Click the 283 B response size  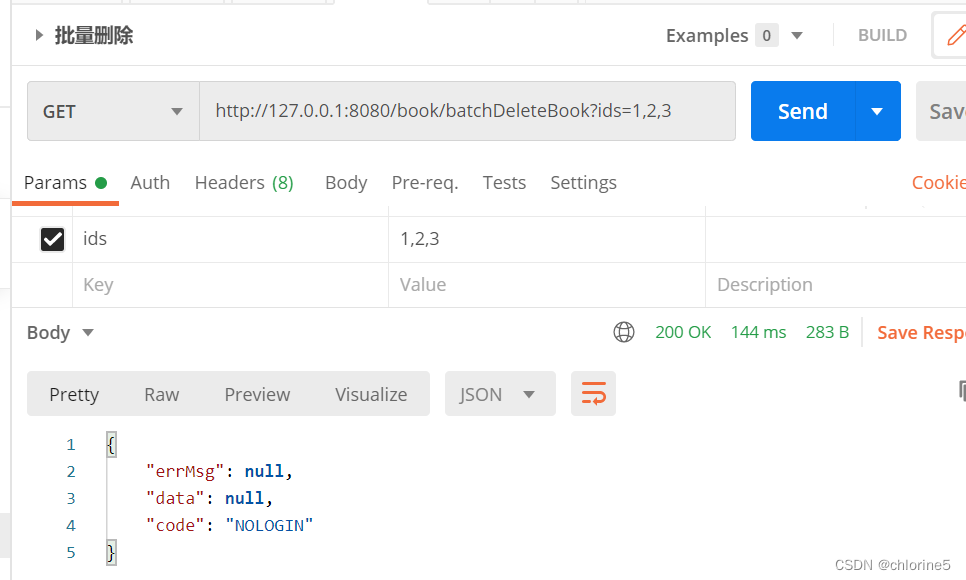pos(827,332)
